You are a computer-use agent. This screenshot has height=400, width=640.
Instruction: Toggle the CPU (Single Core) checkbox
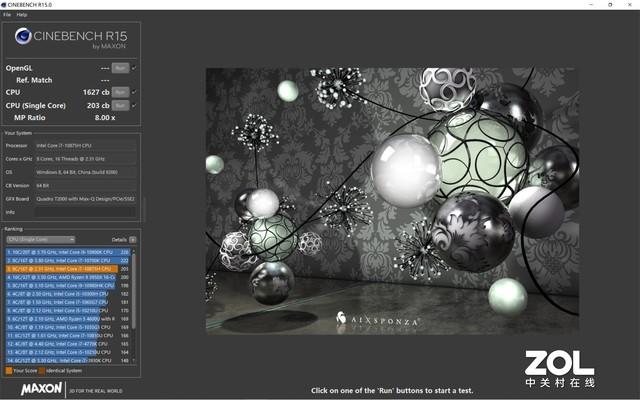tap(134, 105)
